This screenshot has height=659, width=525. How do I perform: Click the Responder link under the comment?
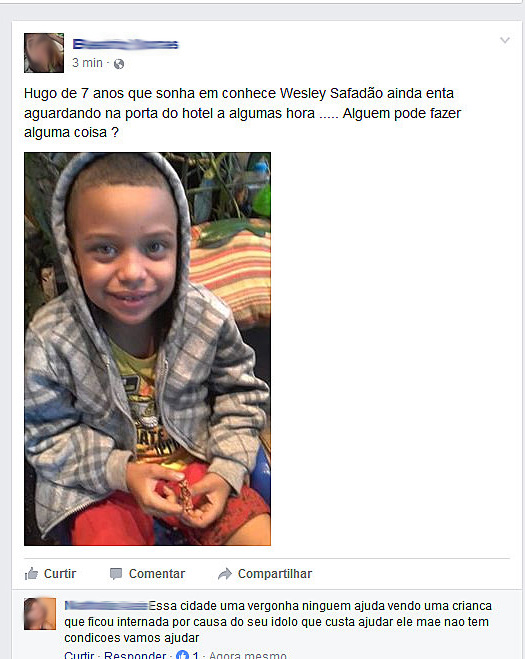click(x=135, y=655)
